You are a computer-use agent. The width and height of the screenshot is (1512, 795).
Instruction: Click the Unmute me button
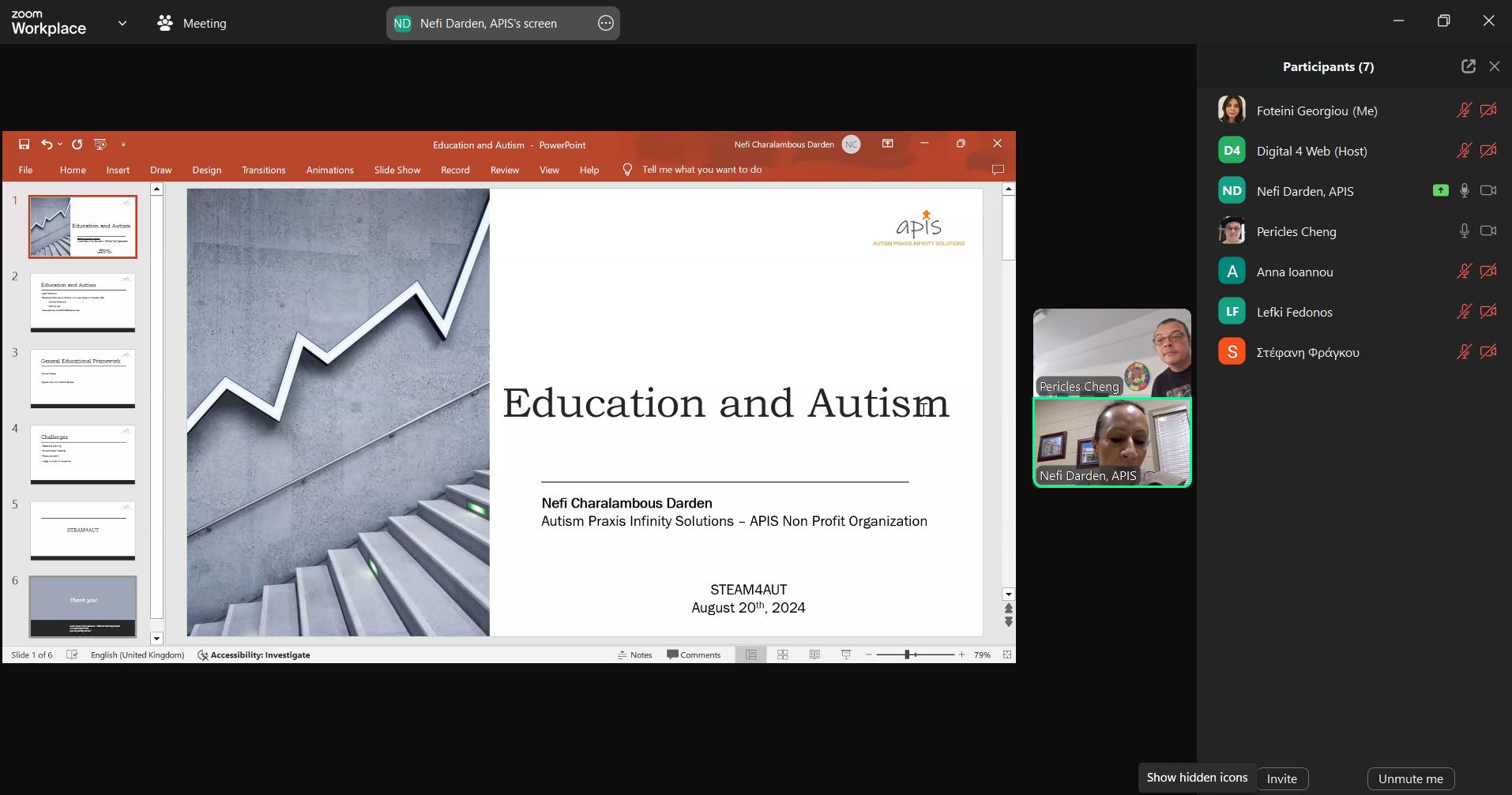(x=1411, y=778)
